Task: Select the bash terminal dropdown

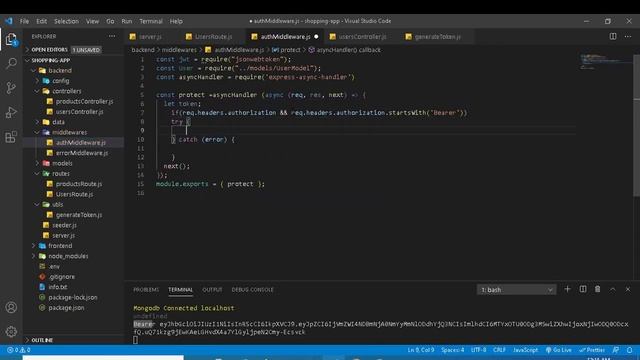Action: click(x=516, y=289)
